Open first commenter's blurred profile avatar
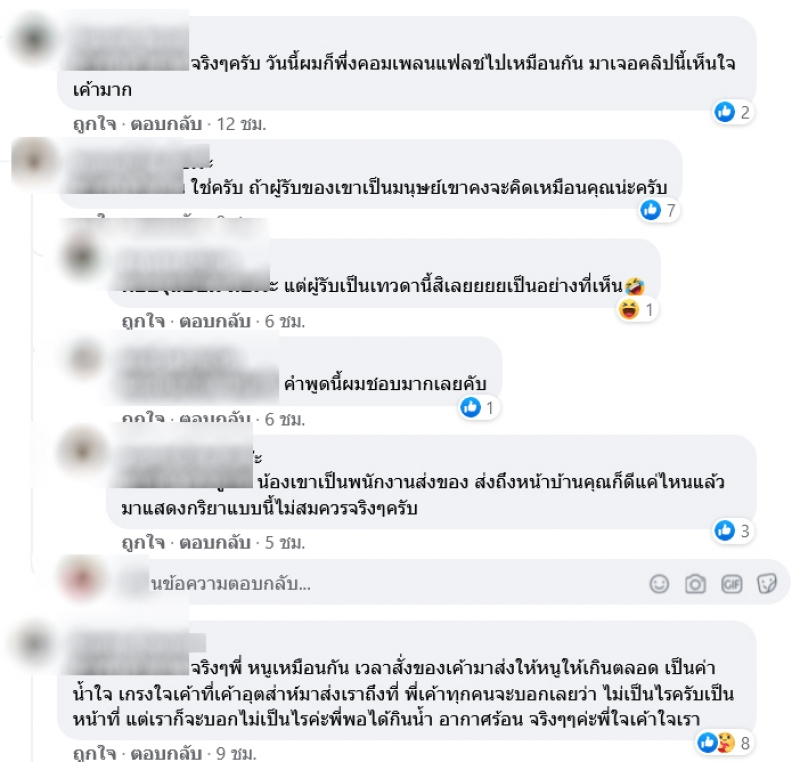800x762 pixels. point(32,39)
